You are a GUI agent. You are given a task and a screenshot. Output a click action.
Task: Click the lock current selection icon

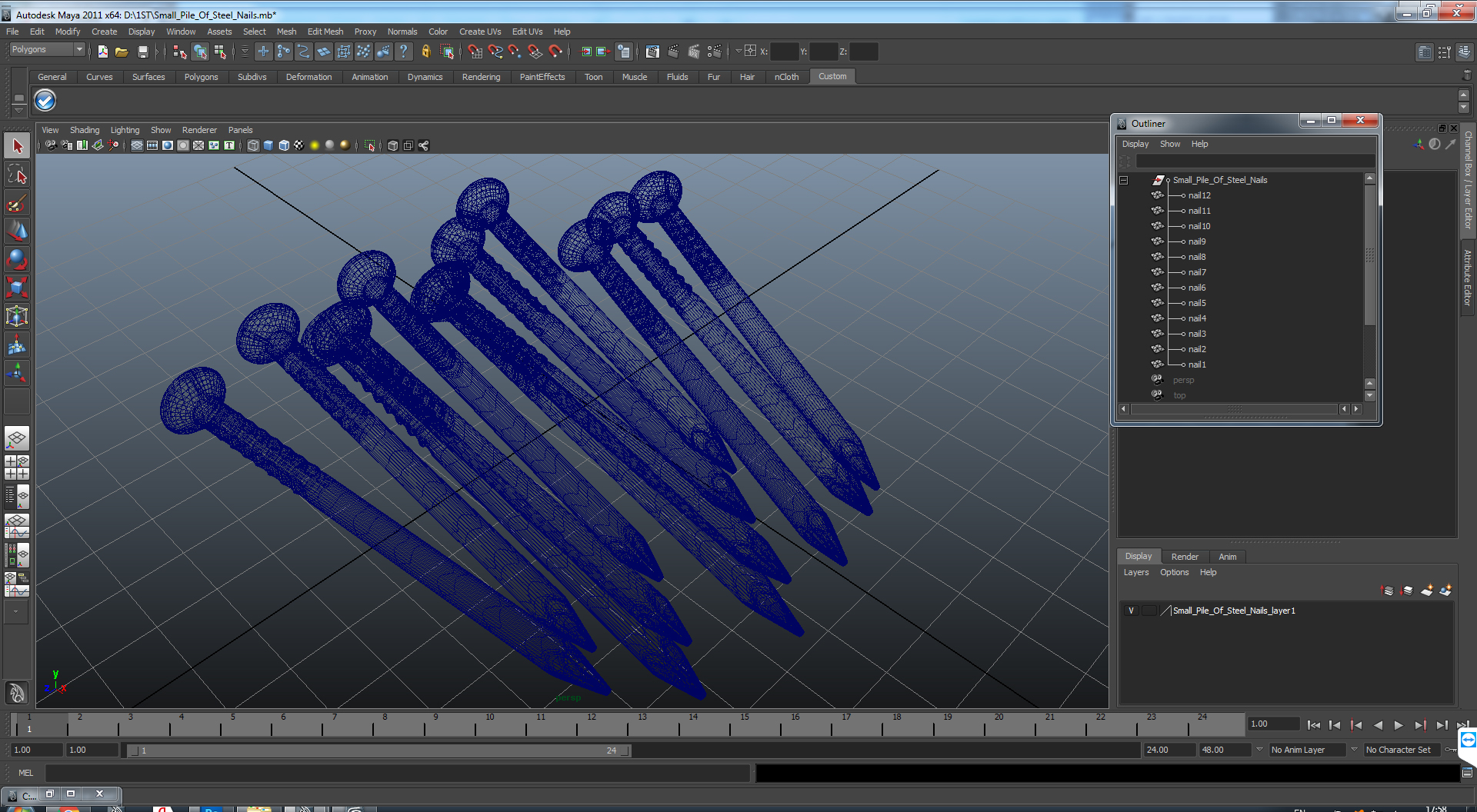point(425,52)
